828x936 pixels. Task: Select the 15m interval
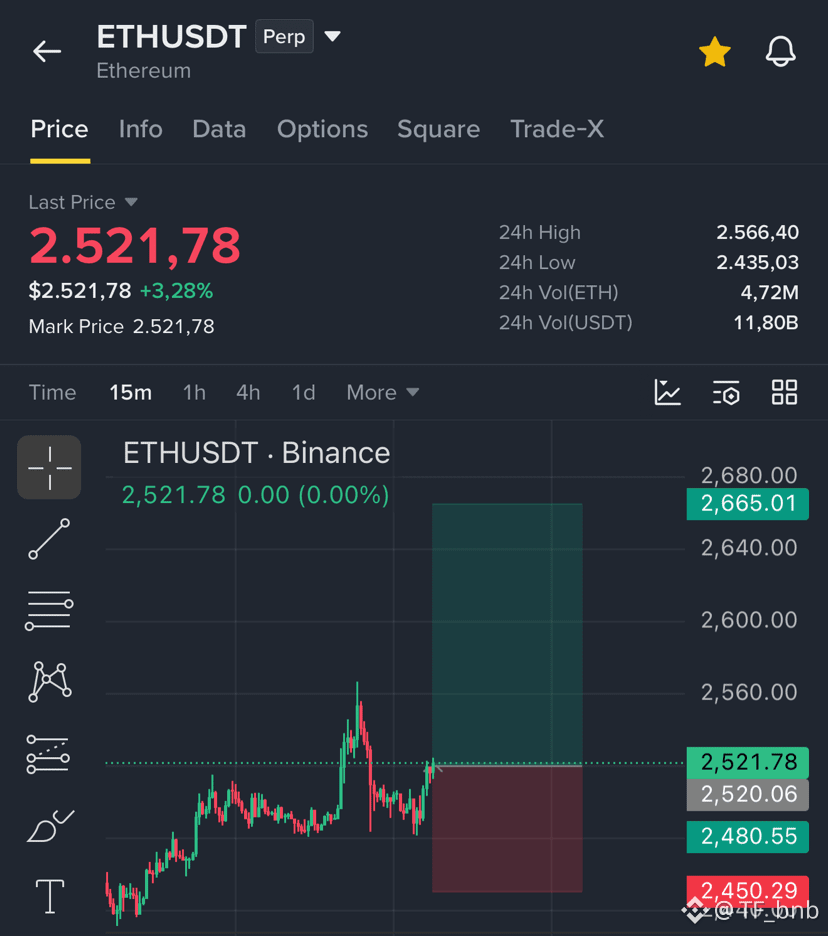point(130,393)
